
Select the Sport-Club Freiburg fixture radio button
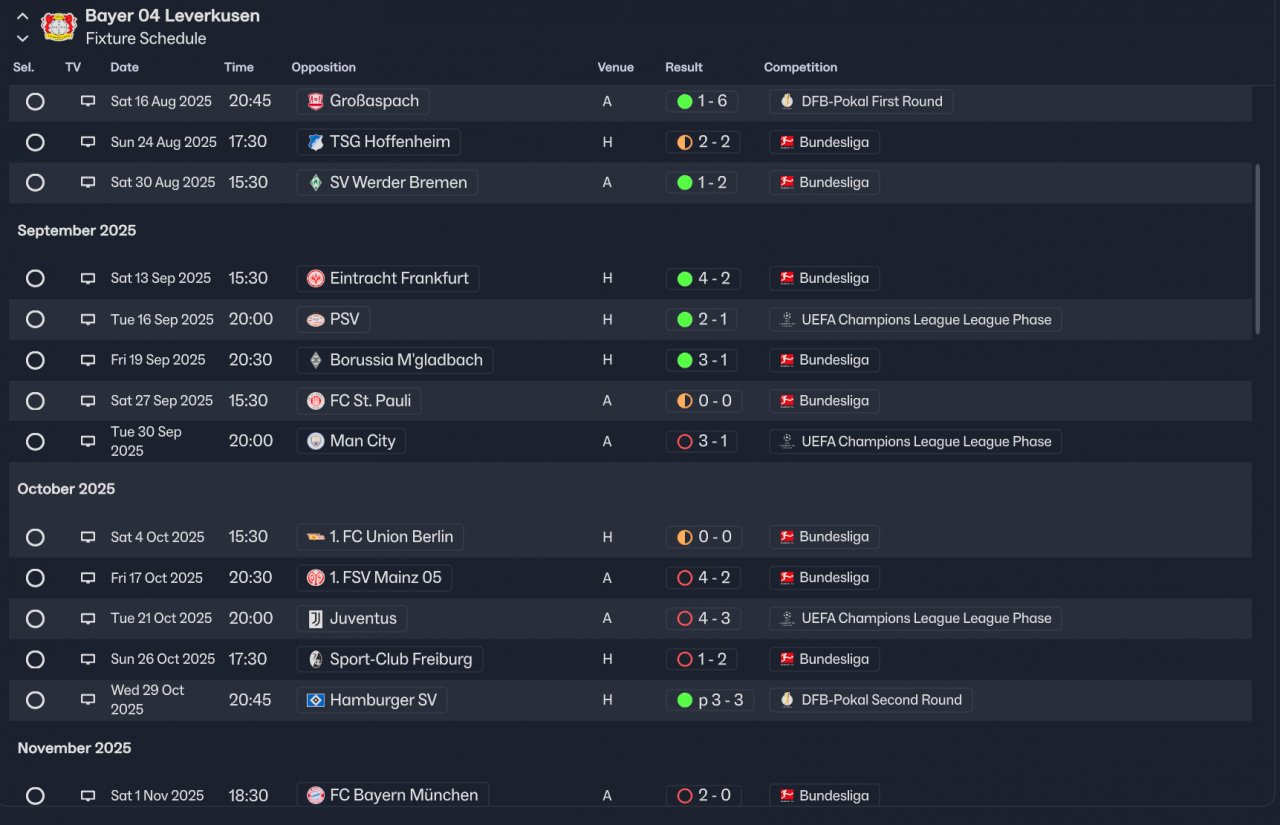35,659
